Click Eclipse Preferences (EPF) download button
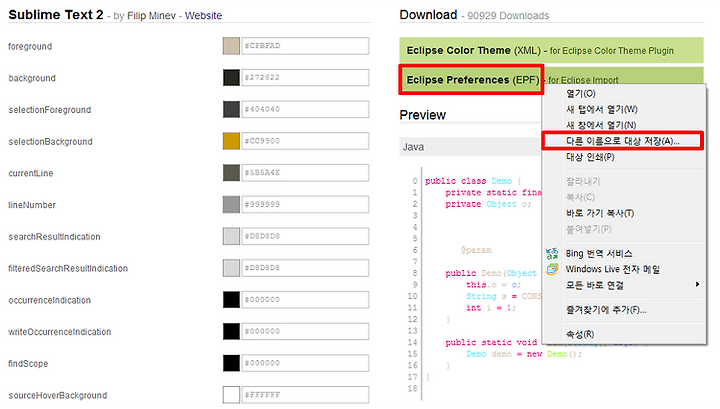Image resolution: width=720 pixels, height=409 pixels. point(472,80)
